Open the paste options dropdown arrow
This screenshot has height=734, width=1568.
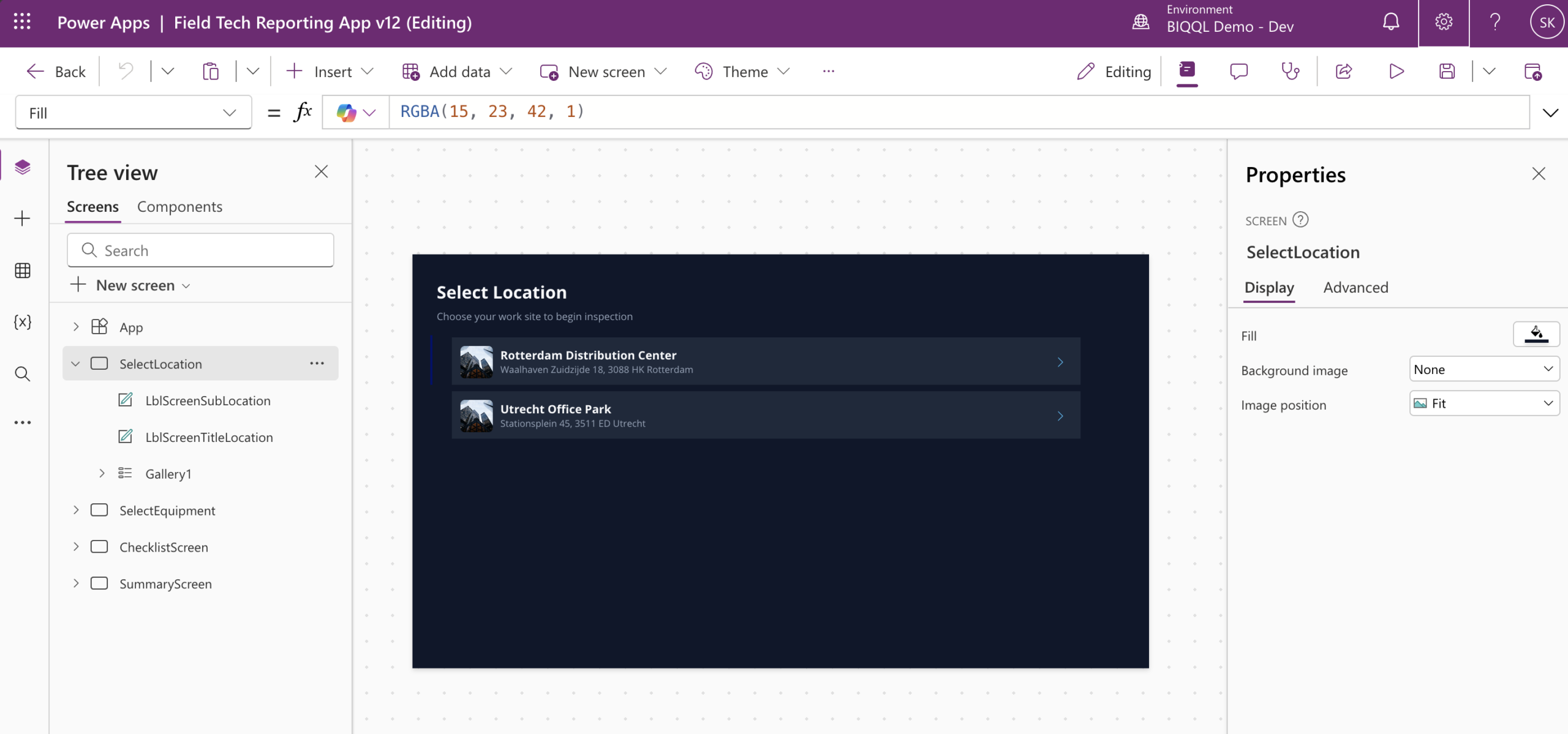click(x=252, y=72)
